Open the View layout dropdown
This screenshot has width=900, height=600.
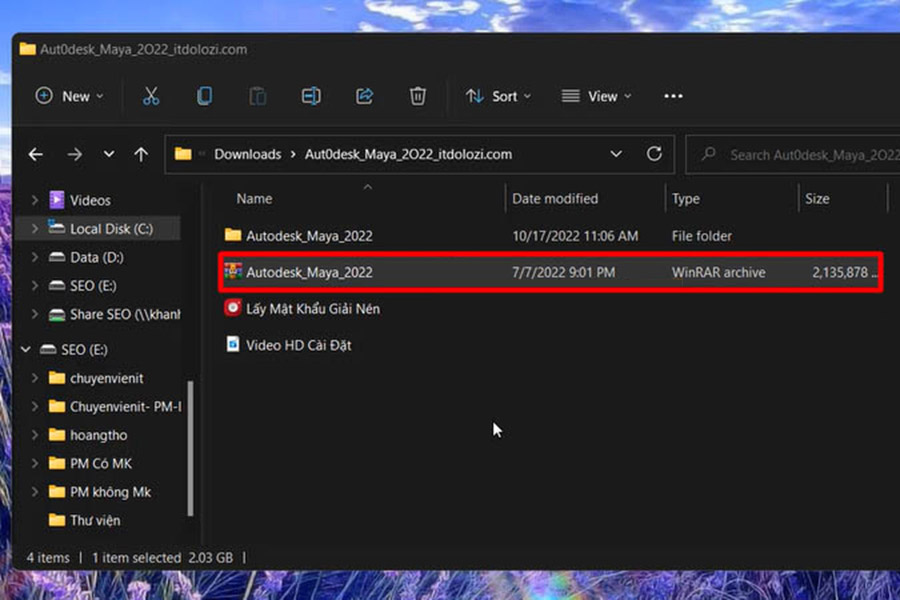[x=596, y=96]
